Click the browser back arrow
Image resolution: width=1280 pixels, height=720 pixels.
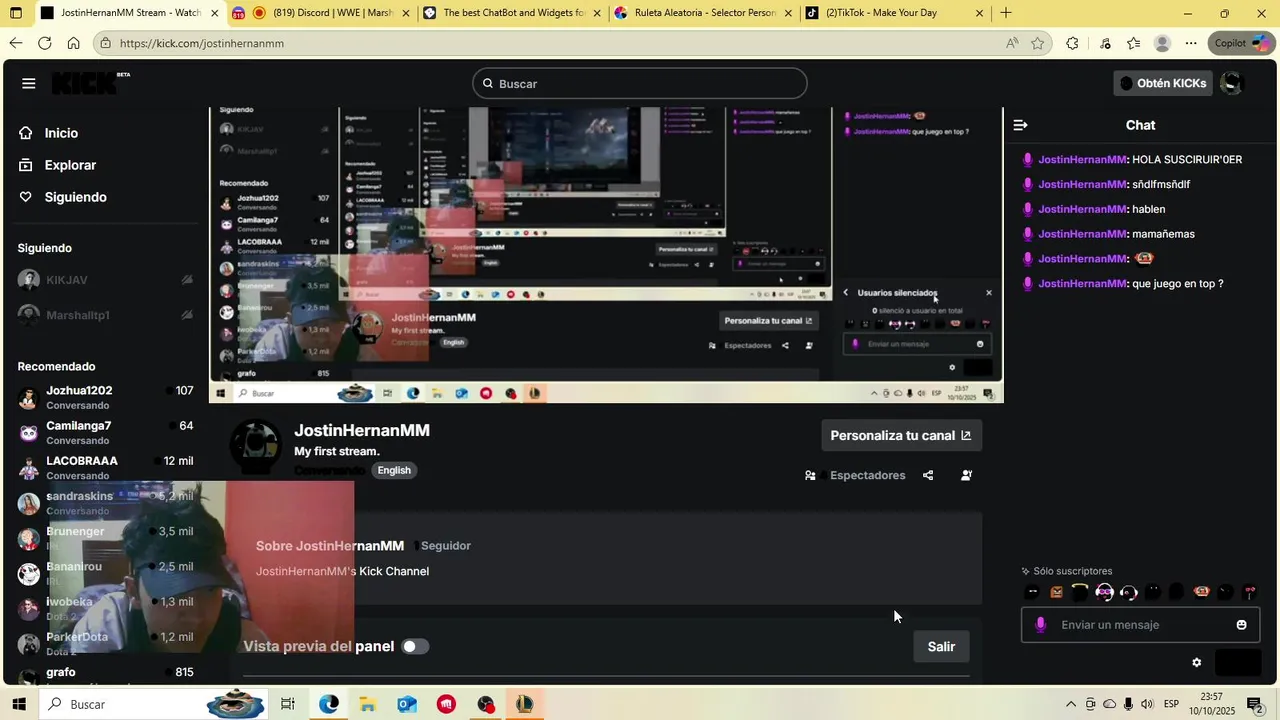tap(16, 43)
